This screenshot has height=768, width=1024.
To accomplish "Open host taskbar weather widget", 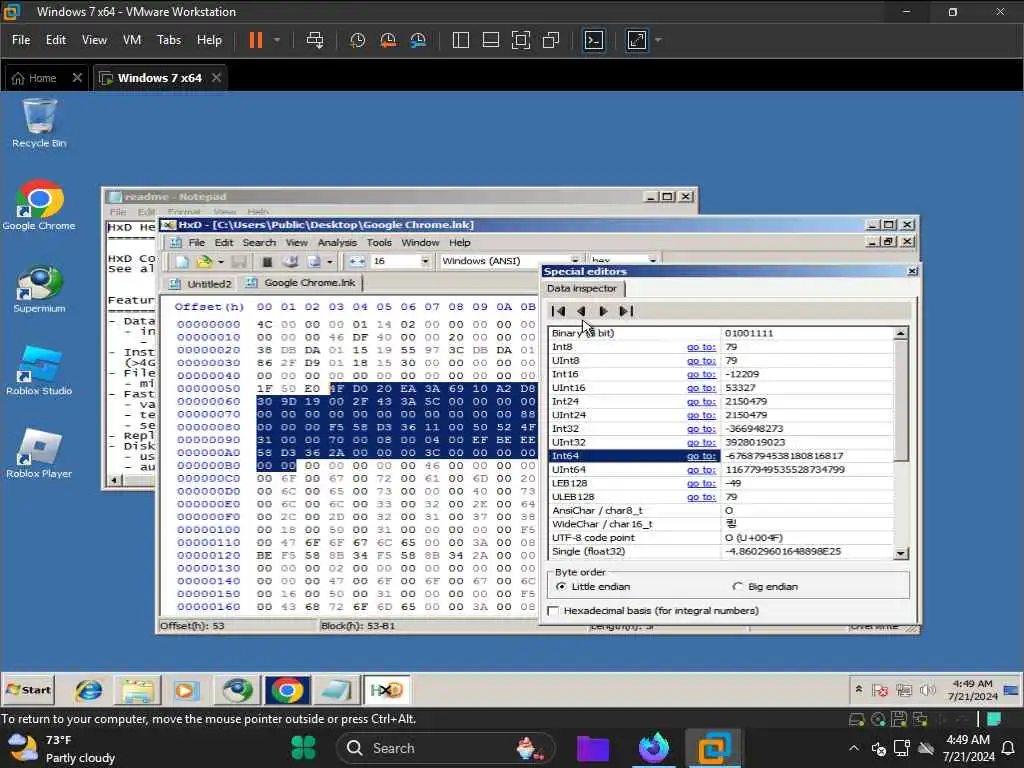I will click(x=62, y=748).
